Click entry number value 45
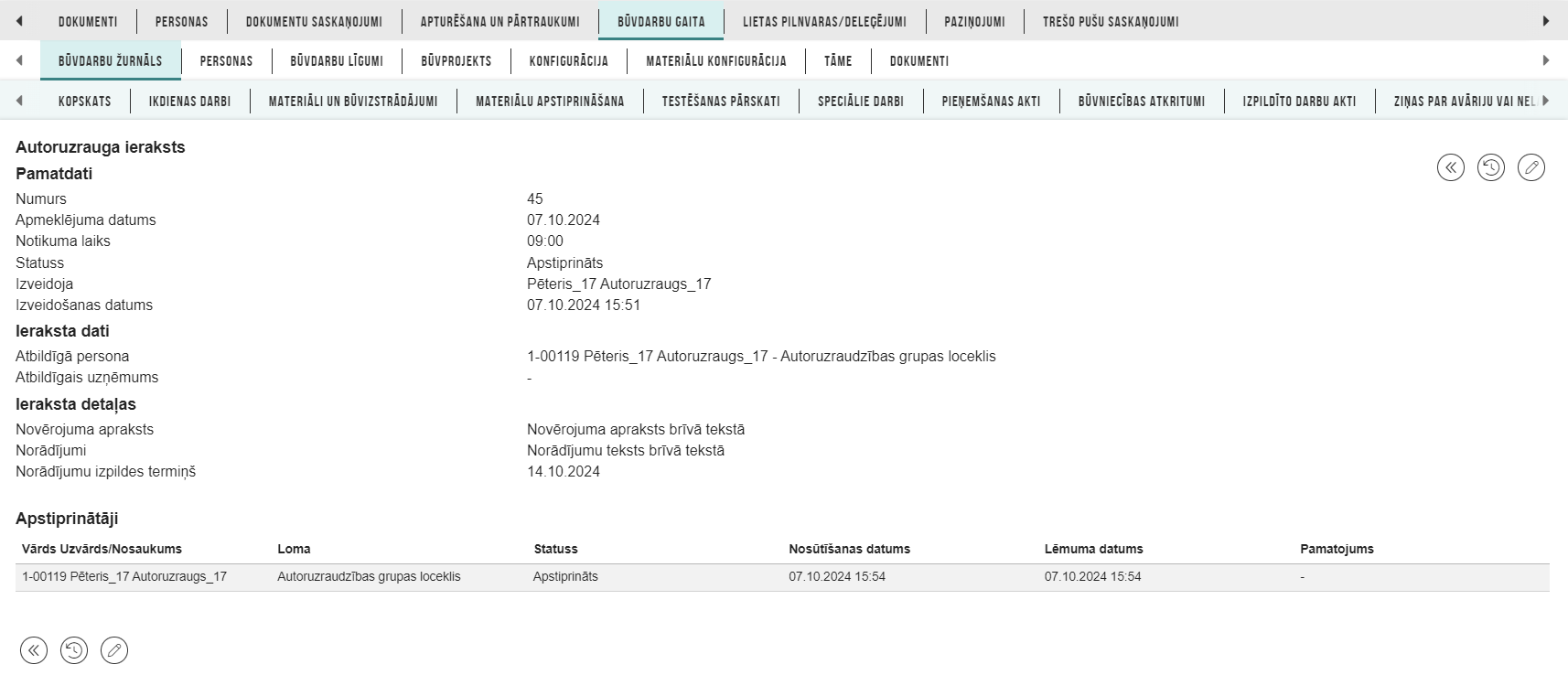 (535, 198)
